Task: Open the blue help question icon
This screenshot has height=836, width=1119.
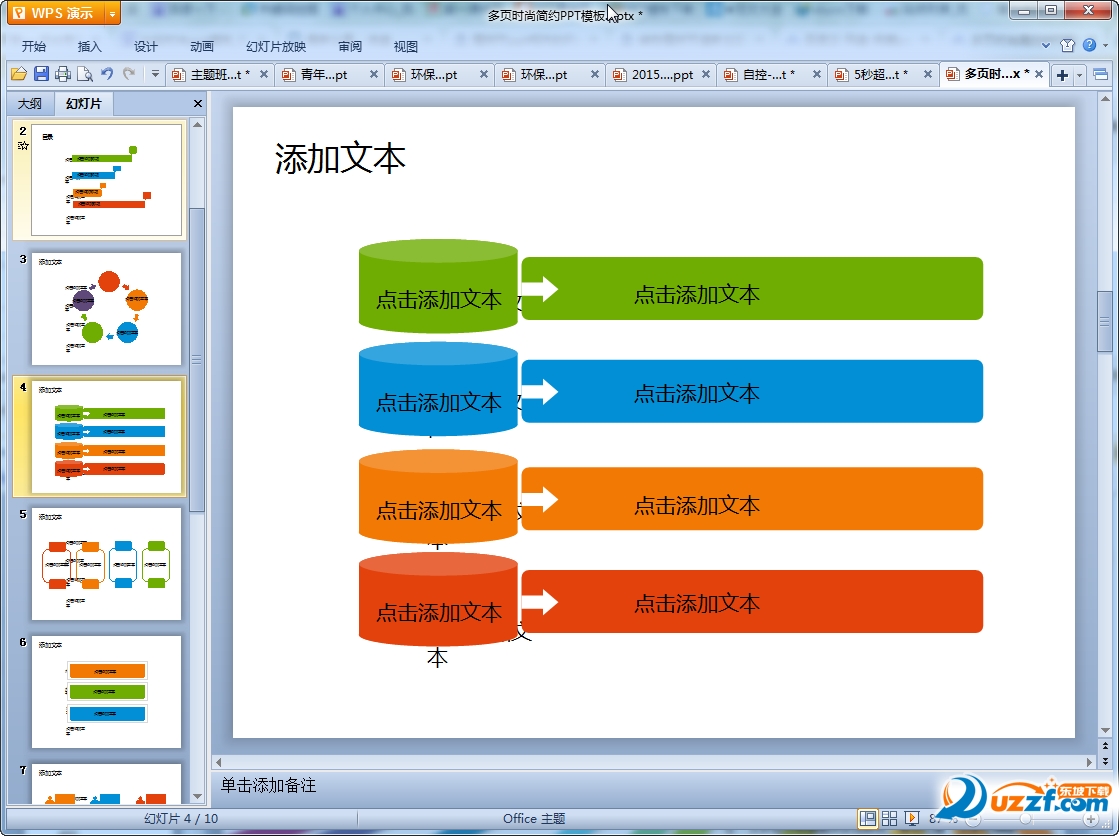Action: point(1089,45)
